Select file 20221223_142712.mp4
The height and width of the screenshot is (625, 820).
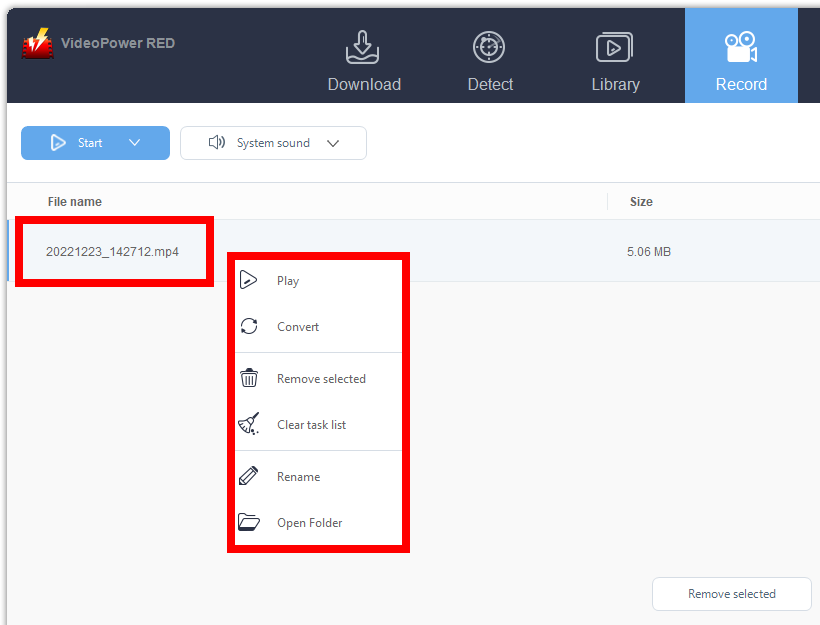(112, 252)
